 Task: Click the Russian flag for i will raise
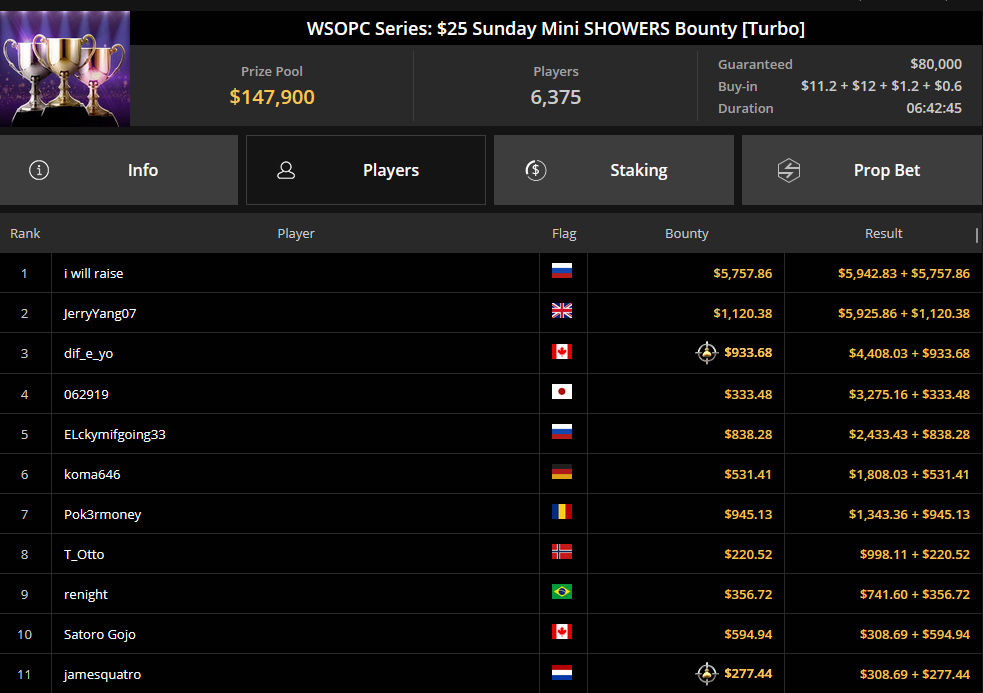[562, 270]
